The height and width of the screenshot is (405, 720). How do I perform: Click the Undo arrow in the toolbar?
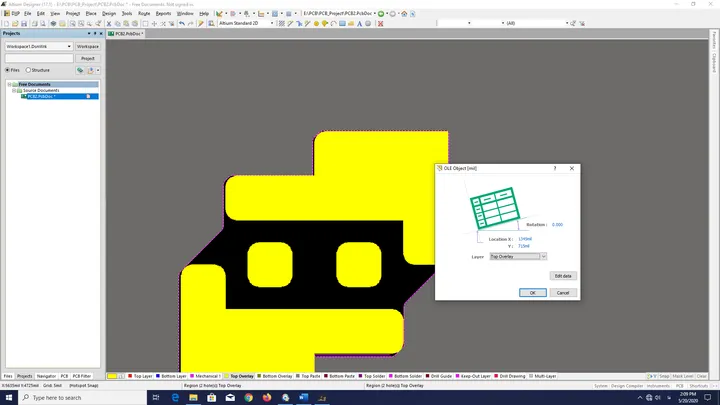click(x=182, y=23)
